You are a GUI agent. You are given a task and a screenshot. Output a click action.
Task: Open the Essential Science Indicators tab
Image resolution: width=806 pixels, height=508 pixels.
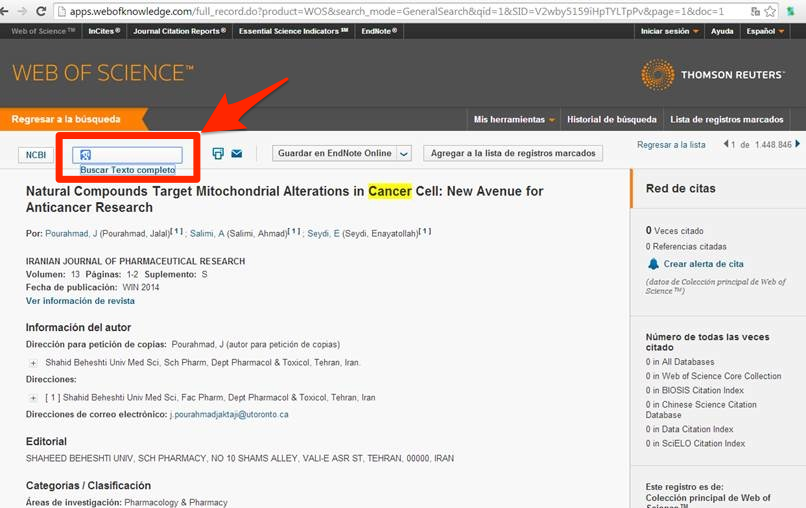coord(293,31)
